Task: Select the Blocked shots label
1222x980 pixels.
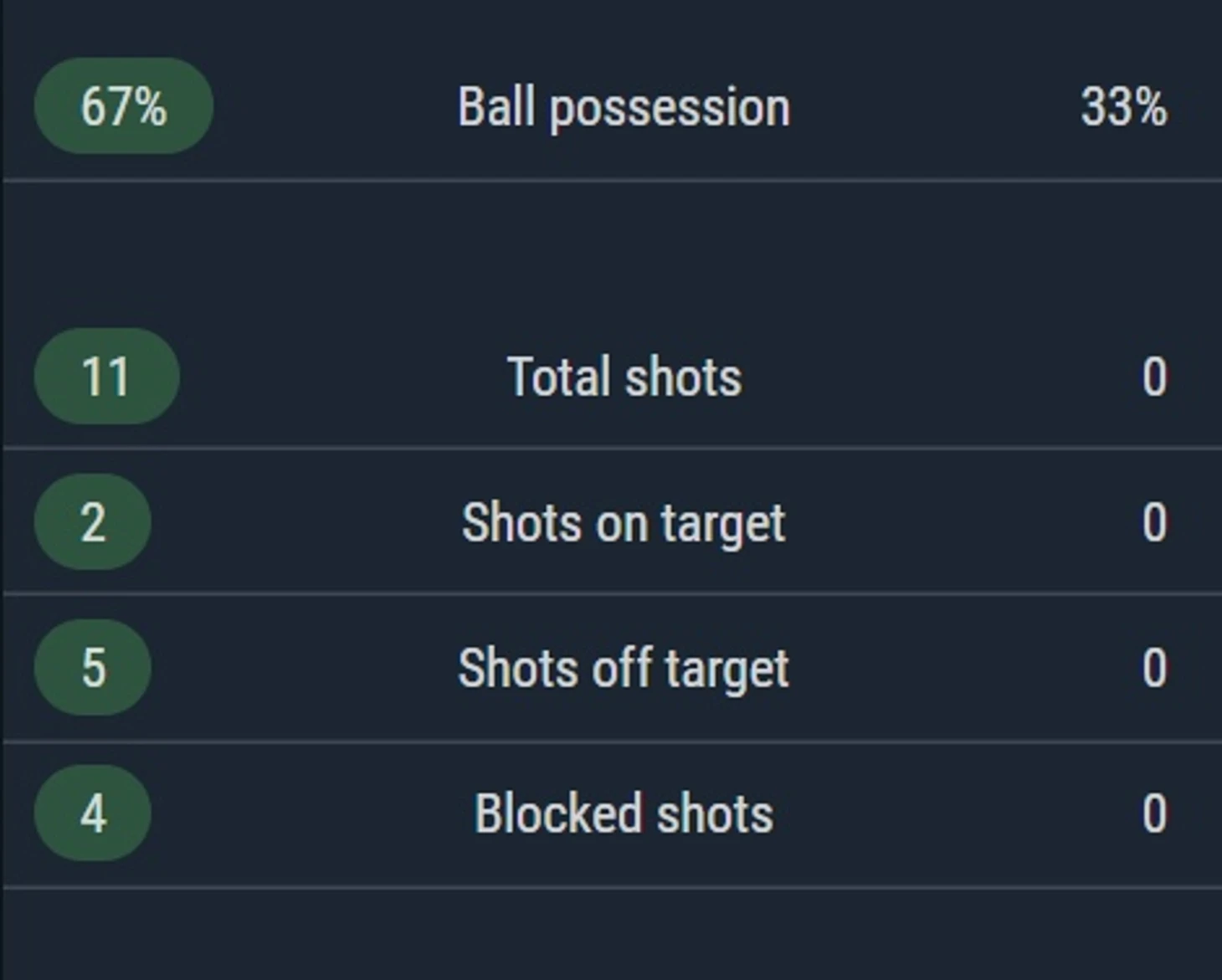Action: click(x=624, y=813)
